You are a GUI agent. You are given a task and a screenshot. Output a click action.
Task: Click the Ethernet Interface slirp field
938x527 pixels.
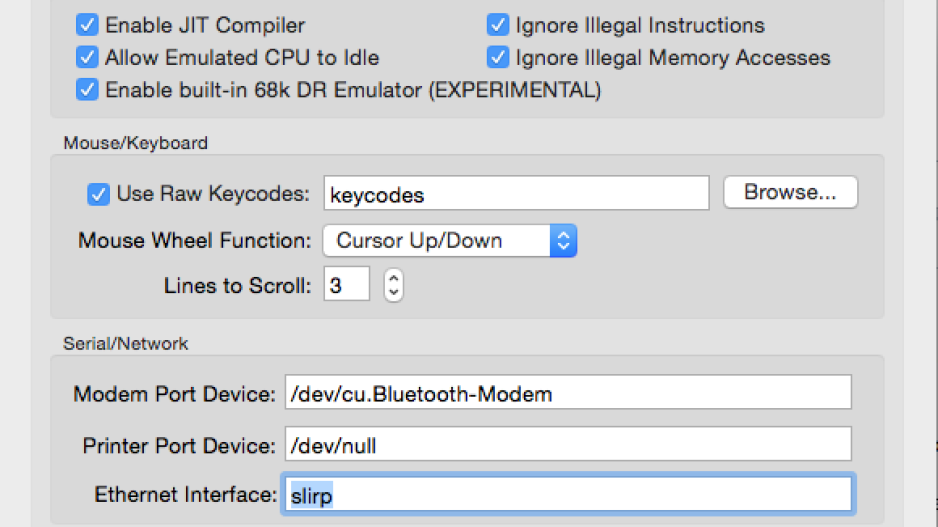(x=568, y=494)
